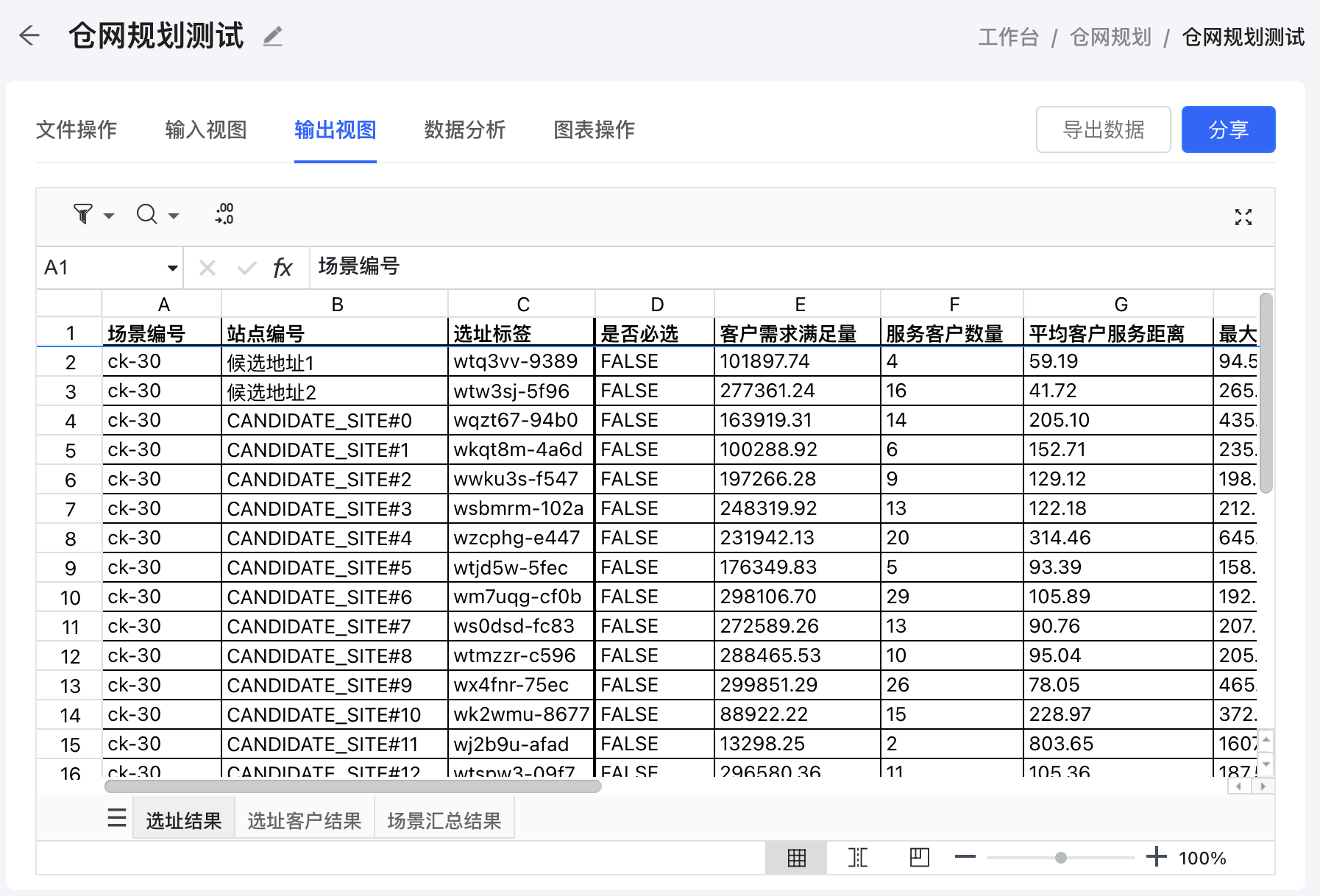Viewport: 1320px width, 896px height.
Task: Toggle fullscreen with the expand icon
Action: (x=1243, y=216)
